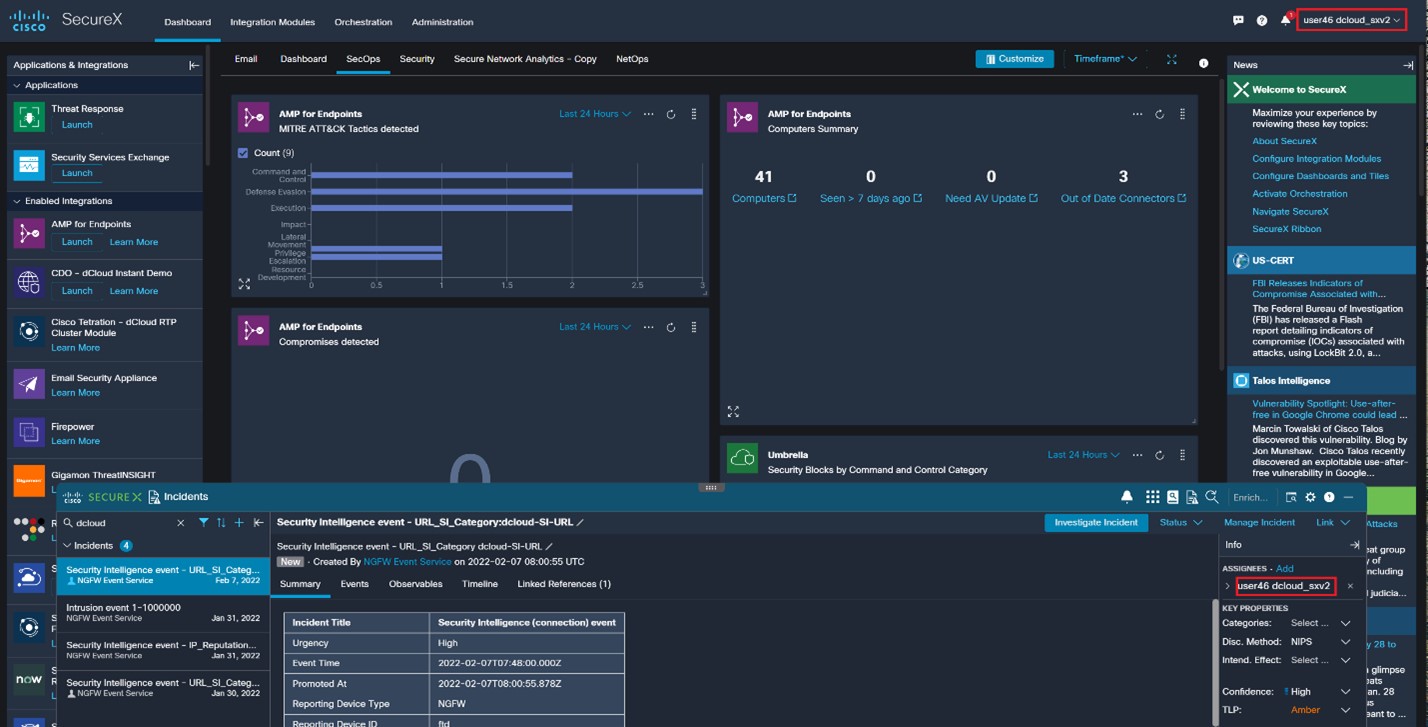Open the ribbon orbital query search icon
1428x727 pixels.
[x=1211, y=496]
